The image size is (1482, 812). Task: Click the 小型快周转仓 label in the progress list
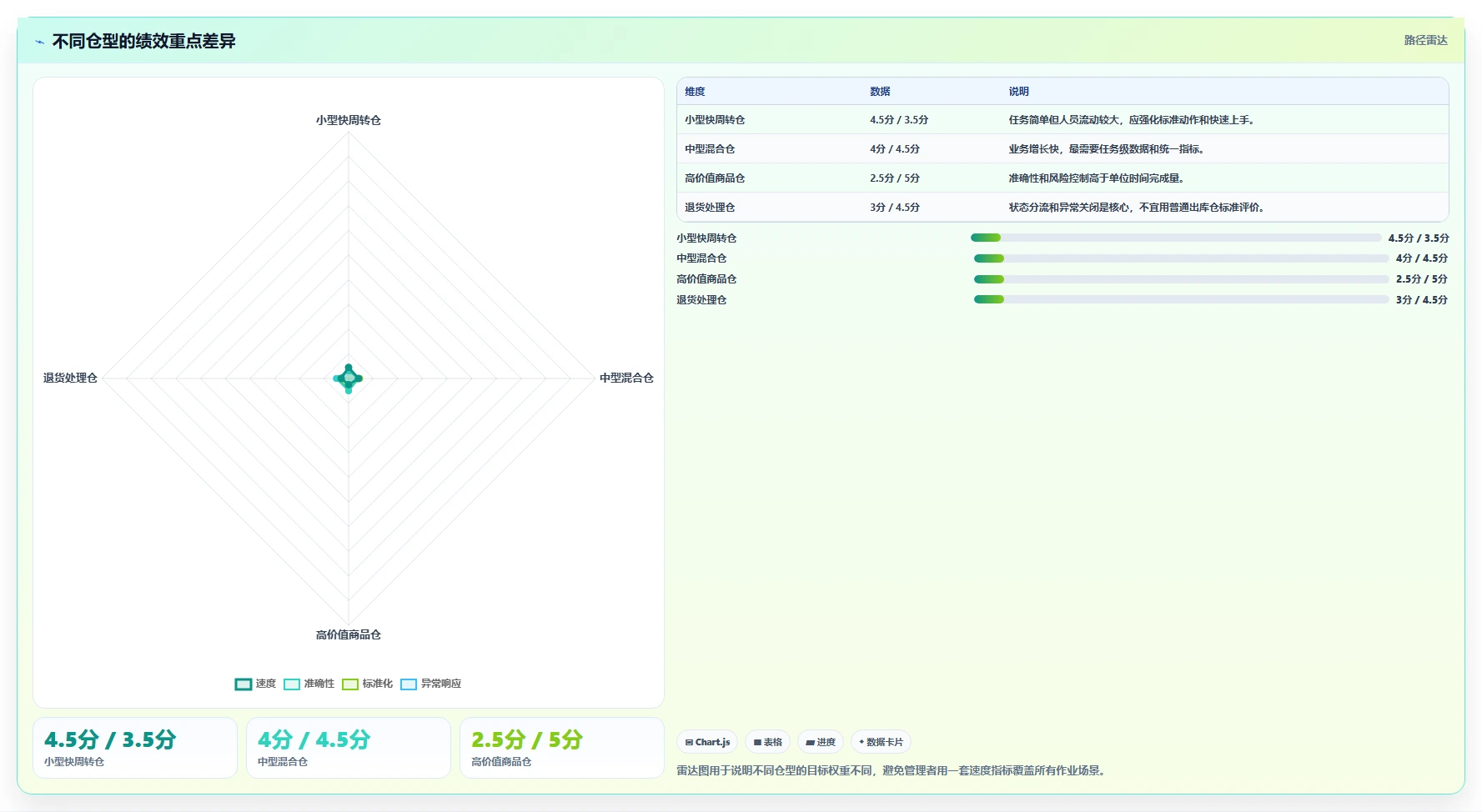click(706, 238)
